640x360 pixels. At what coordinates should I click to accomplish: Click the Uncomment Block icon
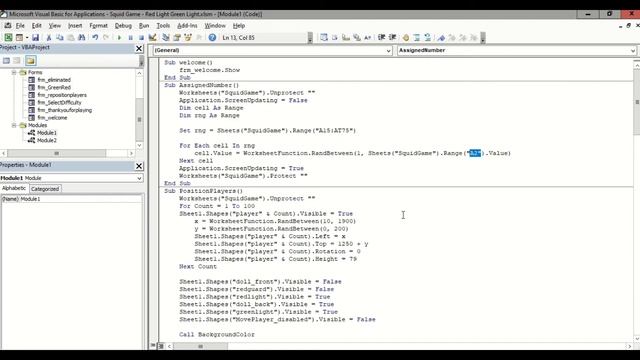click(x=427, y=38)
